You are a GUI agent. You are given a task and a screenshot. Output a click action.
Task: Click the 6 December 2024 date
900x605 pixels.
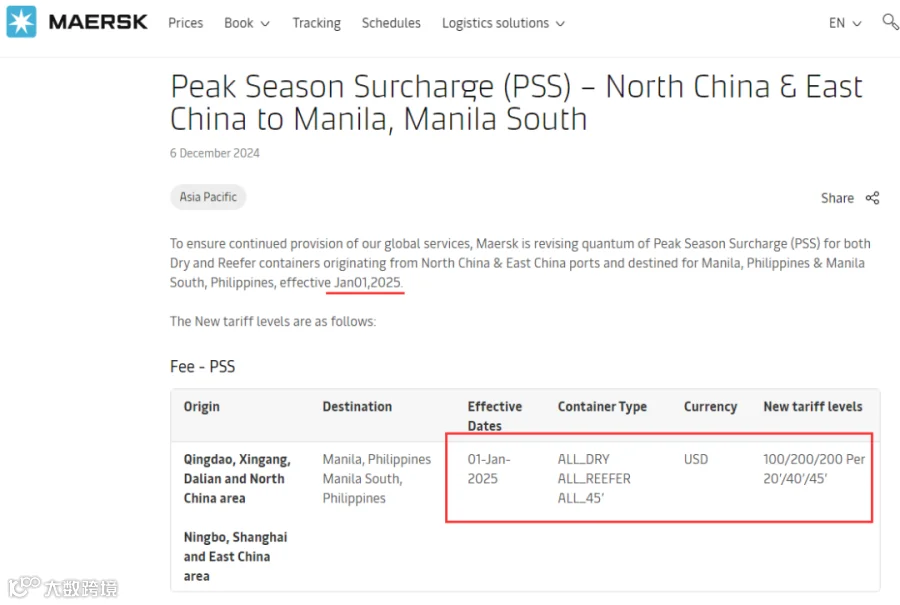click(215, 153)
